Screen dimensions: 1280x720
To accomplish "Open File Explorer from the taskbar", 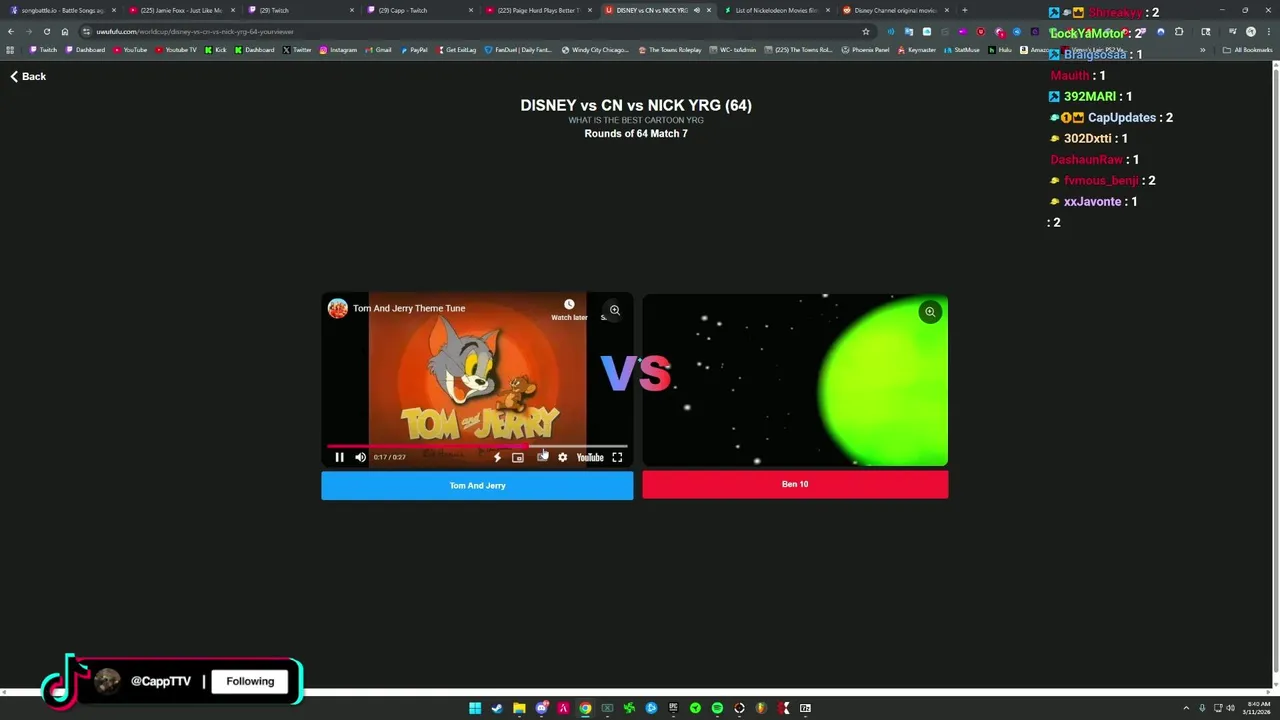I will 519,708.
